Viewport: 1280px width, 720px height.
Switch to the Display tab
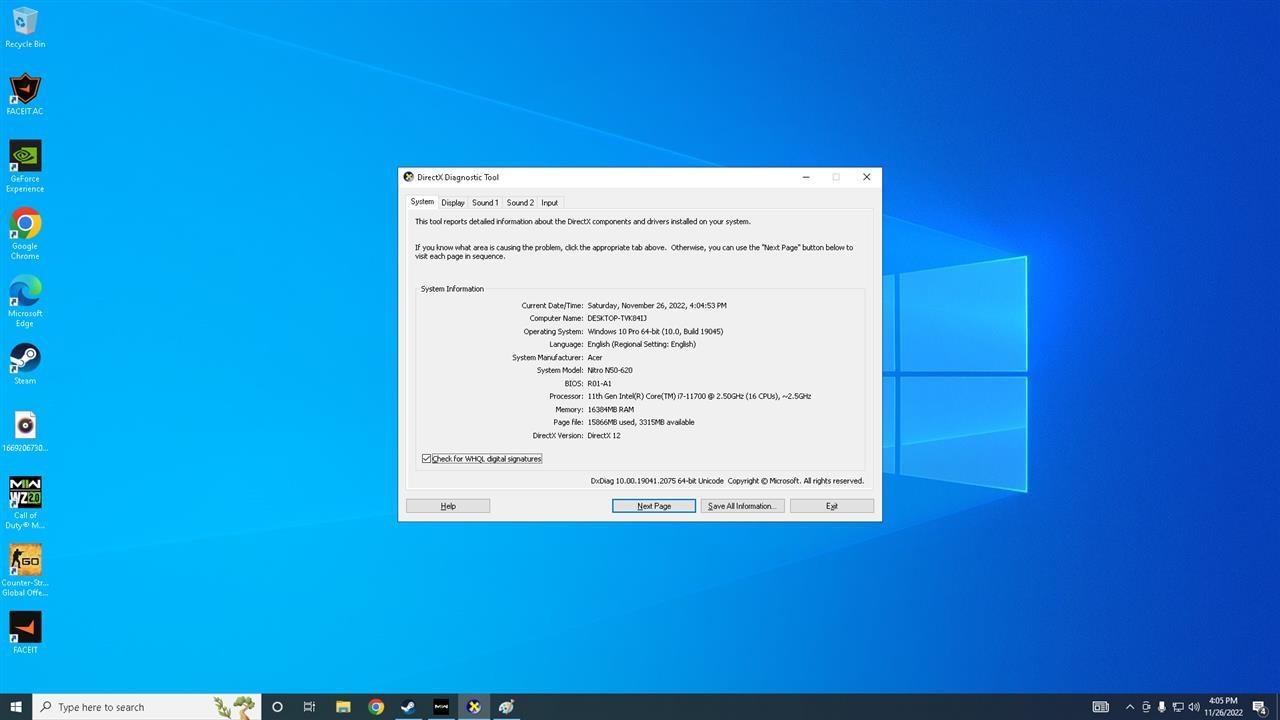coord(453,202)
